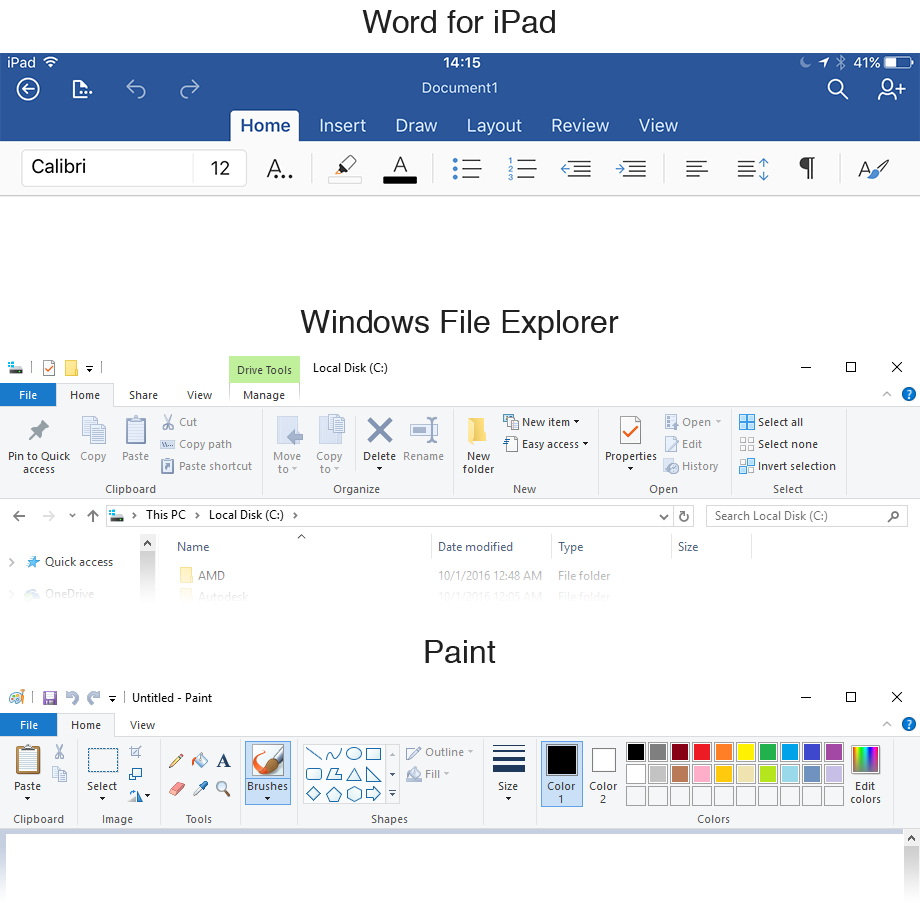Pick the green swatch in Paint palette
Image resolution: width=920 pixels, height=903 pixels.
click(767, 752)
